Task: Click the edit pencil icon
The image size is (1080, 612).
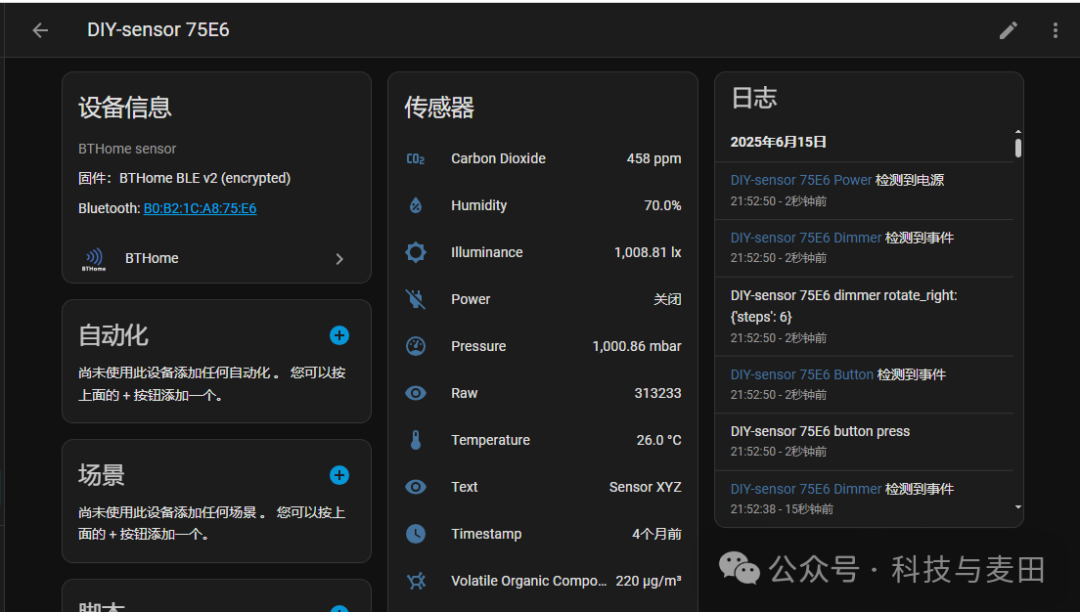Action: click(x=1008, y=30)
